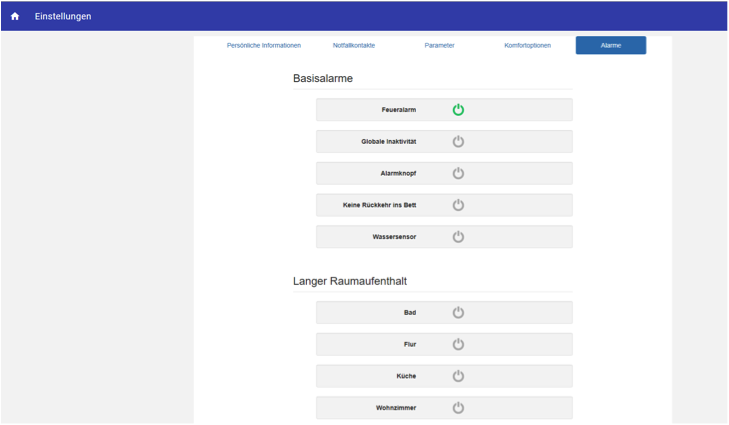Activate the Wohnzimmer room alarm
This screenshot has width=729, height=425.
pos(458,408)
